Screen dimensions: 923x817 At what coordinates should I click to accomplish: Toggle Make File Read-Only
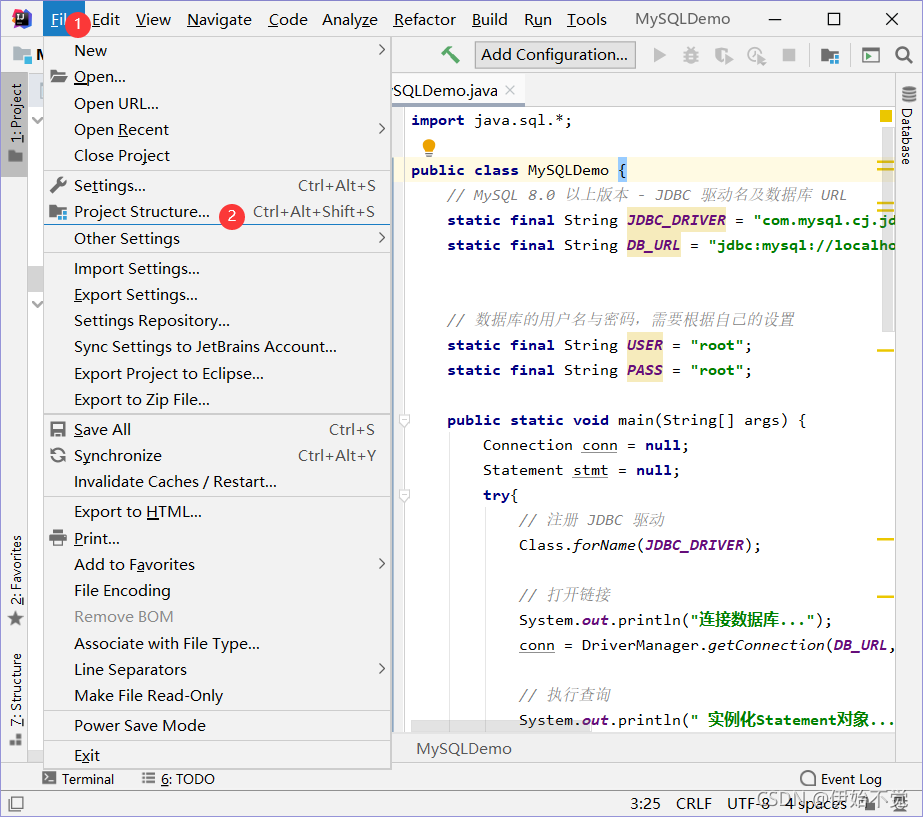(x=217, y=695)
